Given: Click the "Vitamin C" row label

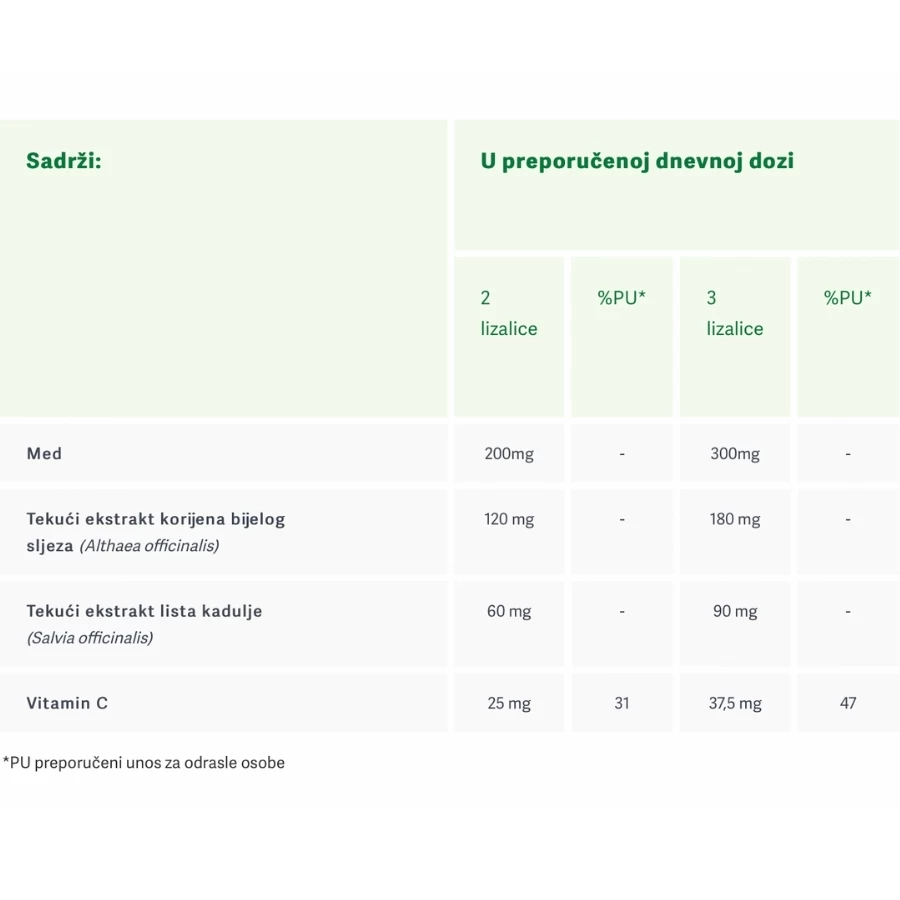Looking at the screenshot, I should (67, 703).
